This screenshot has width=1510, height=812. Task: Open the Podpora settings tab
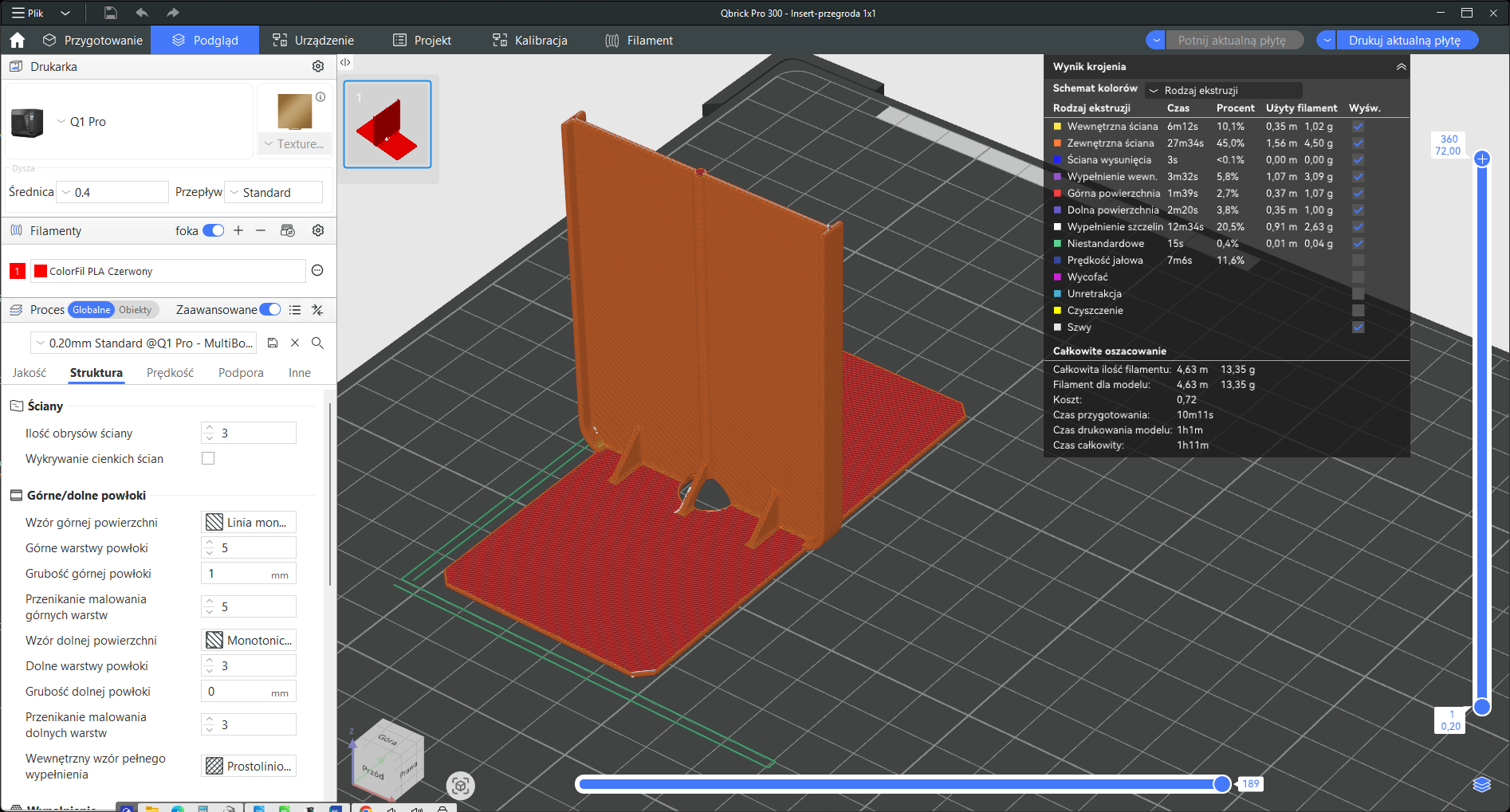[x=241, y=372]
